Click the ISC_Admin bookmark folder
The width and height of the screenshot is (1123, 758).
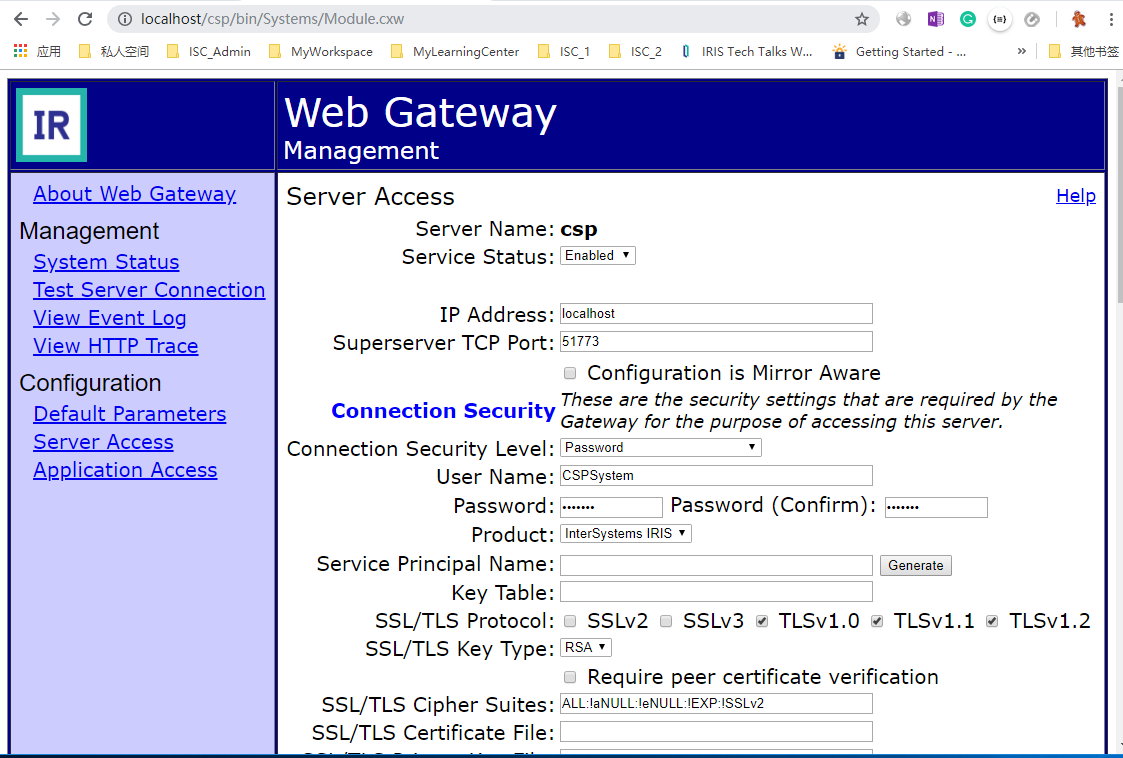pyautogui.click(x=209, y=51)
